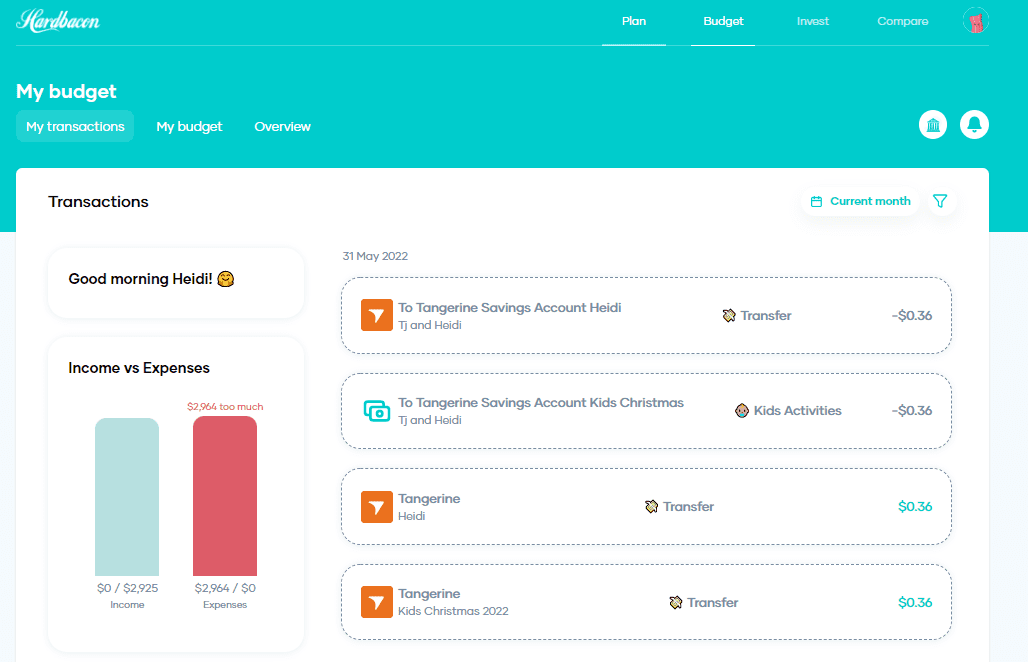Image resolution: width=1028 pixels, height=662 pixels.
Task: Switch to the My budget tab
Action: (x=189, y=127)
